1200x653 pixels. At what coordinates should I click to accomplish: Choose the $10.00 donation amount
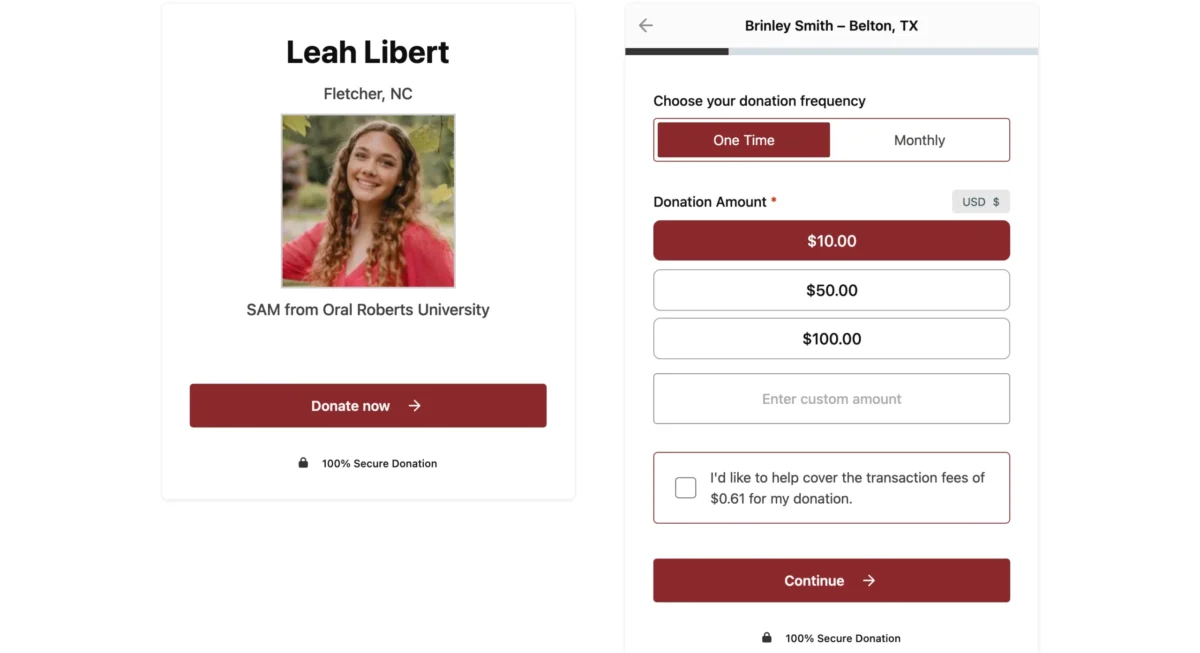831,241
